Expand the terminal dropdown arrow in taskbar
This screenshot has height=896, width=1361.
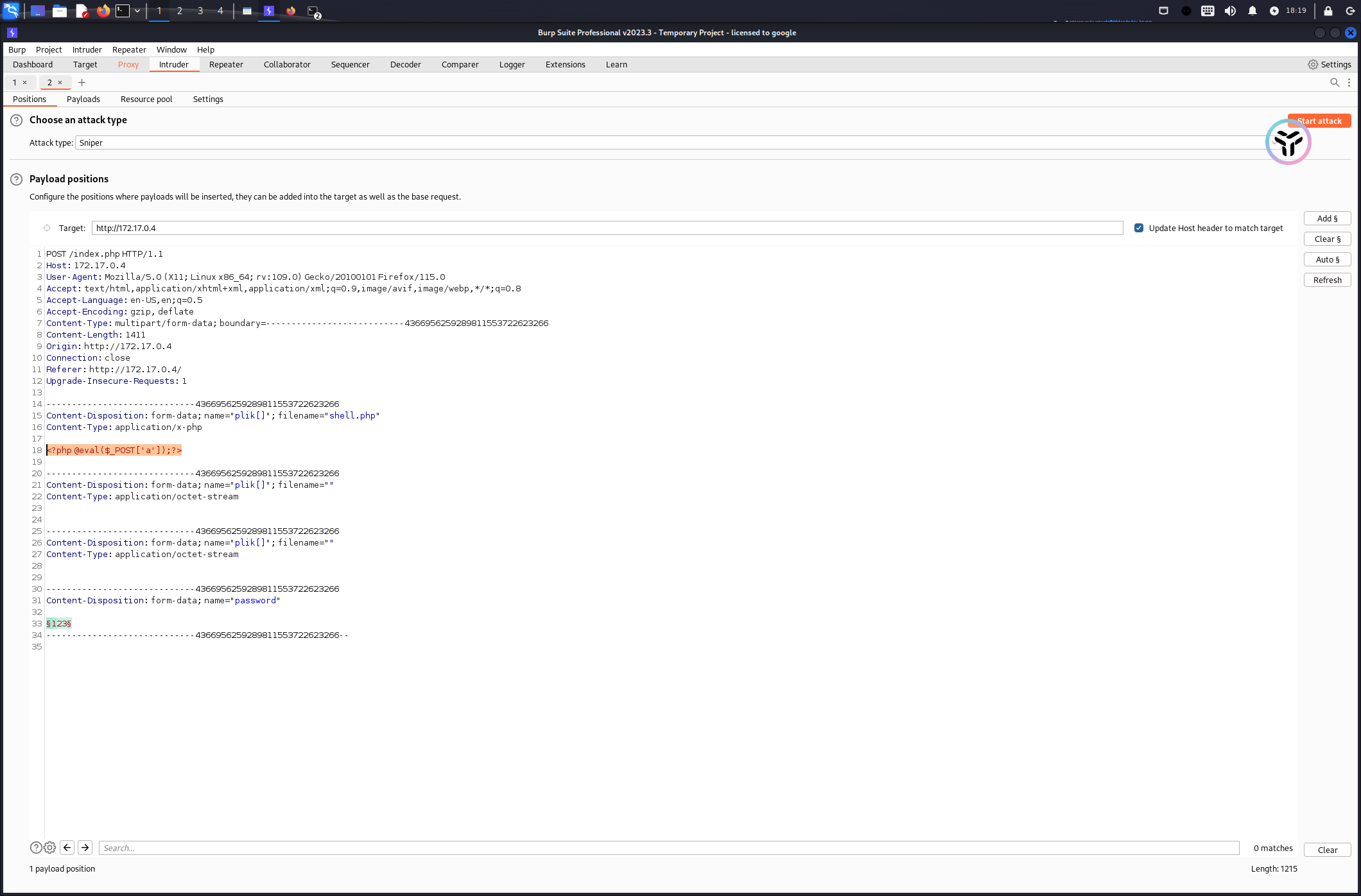[137, 11]
